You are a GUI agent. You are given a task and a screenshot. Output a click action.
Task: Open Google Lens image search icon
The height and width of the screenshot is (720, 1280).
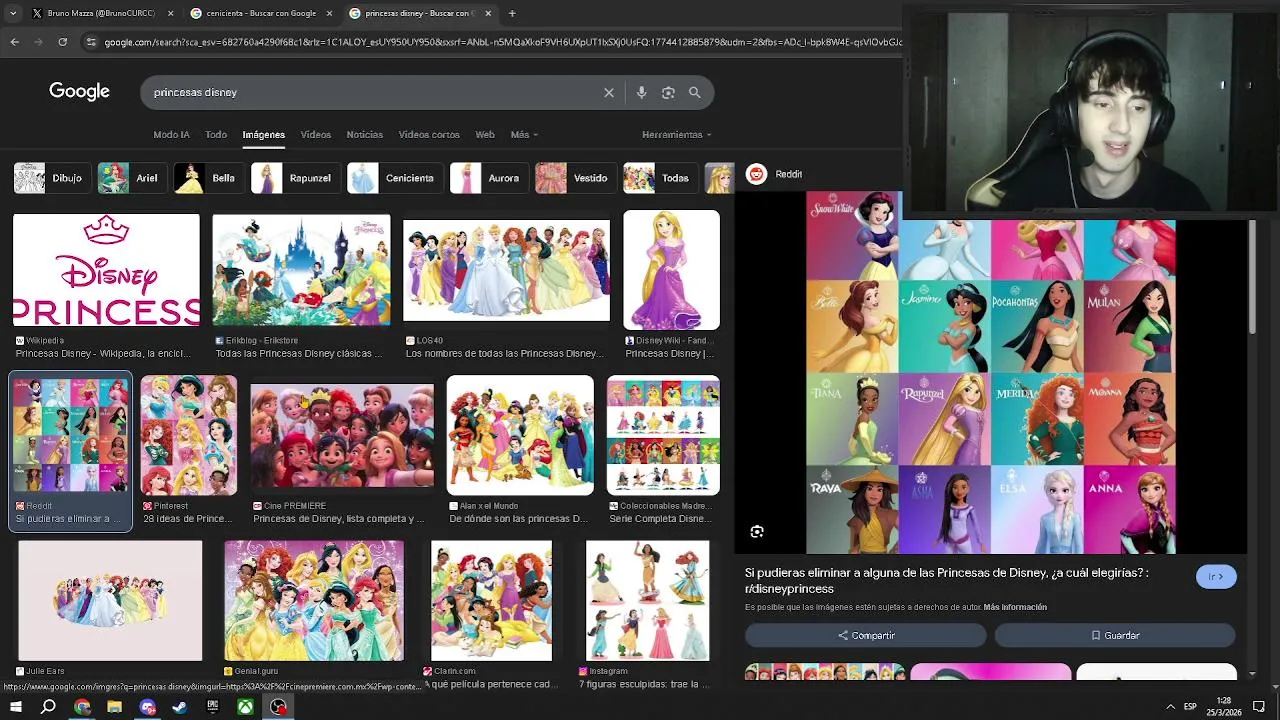tap(668, 92)
